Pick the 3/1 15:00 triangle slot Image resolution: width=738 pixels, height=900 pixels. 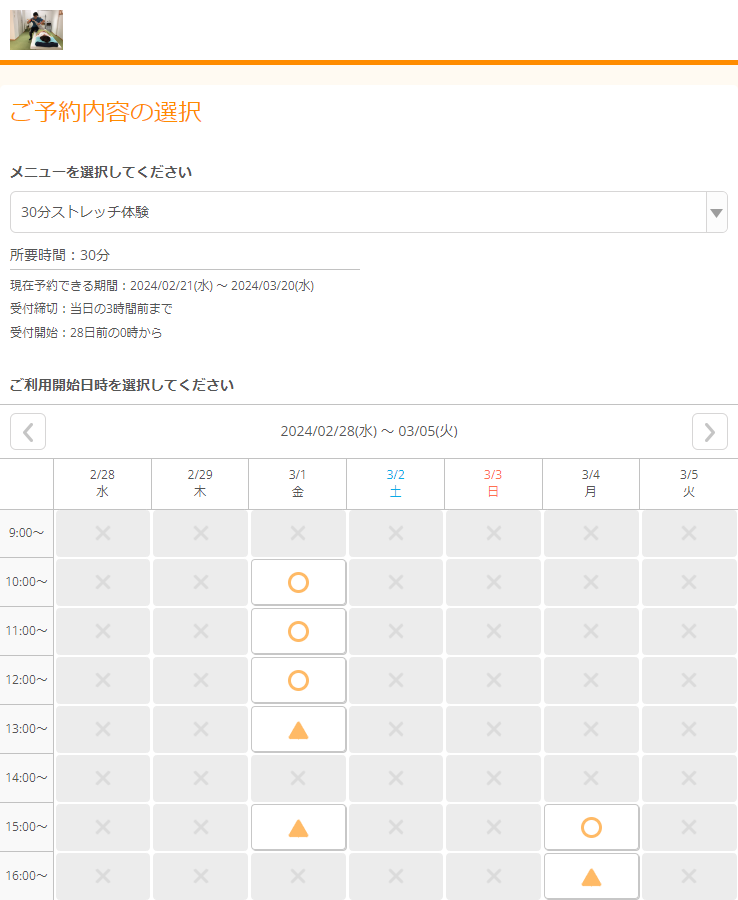[x=298, y=827]
